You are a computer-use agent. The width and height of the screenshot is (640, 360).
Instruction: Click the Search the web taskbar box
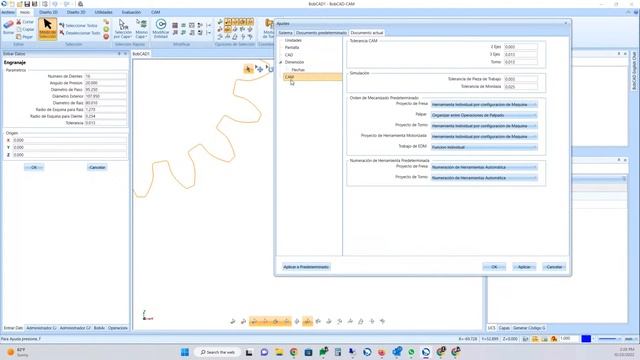[x=218, y=352]
